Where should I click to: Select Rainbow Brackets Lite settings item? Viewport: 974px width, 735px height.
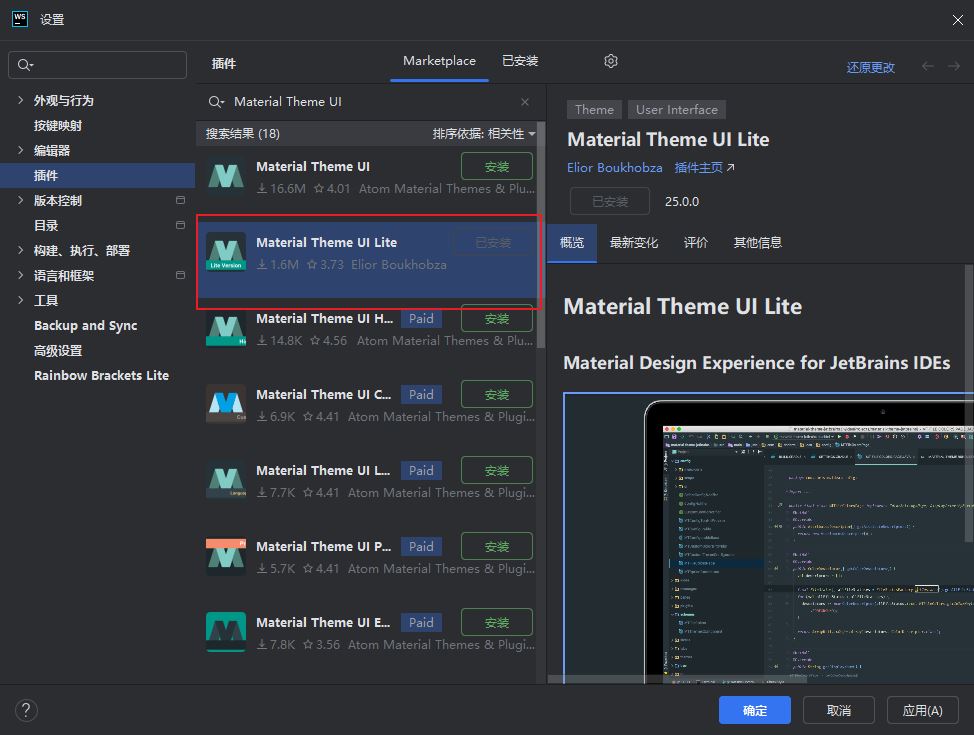click(x=101, y=375)
